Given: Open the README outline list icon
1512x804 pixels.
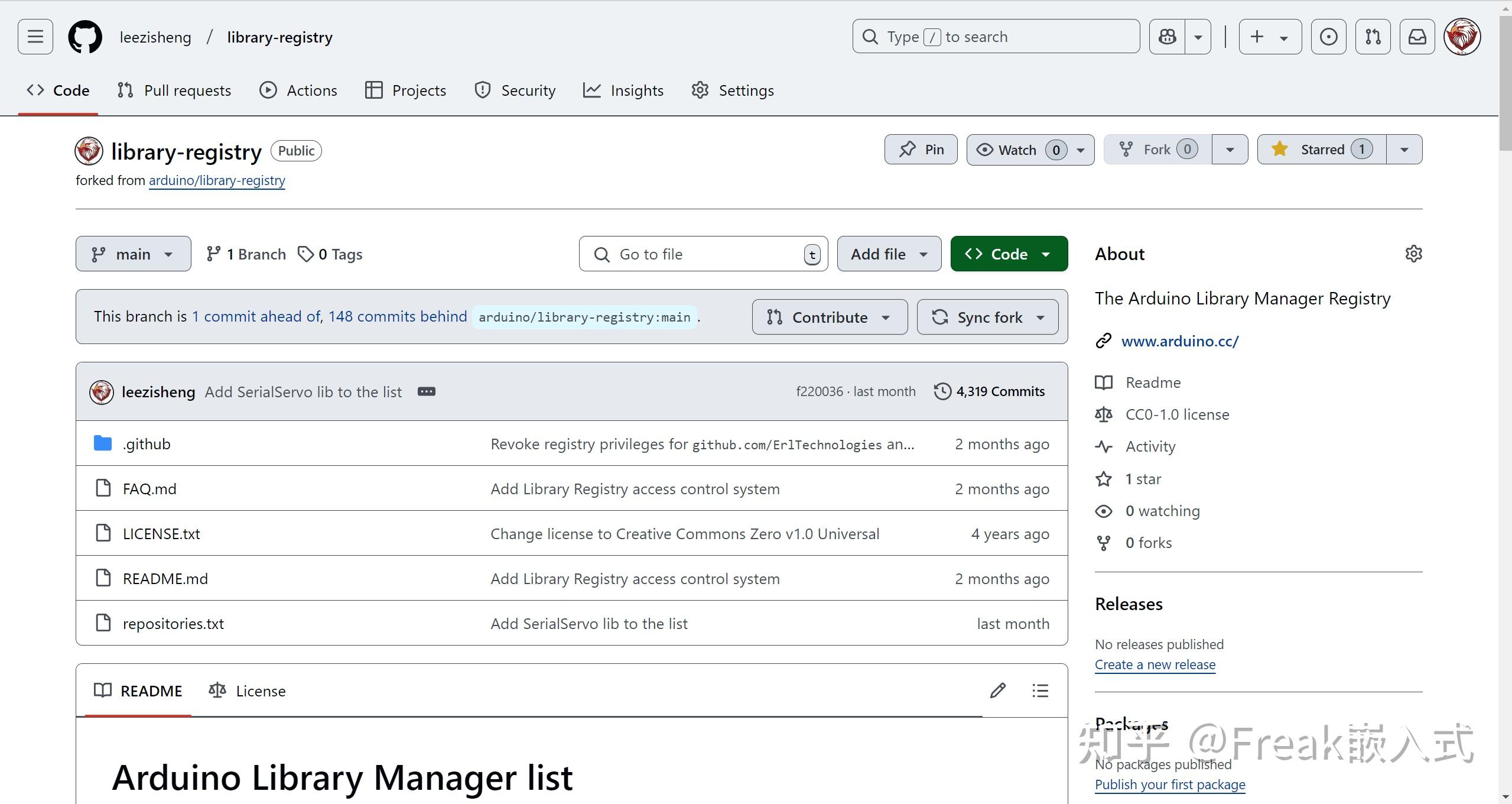Looking at the screenshot, I should (x=1040, y=690).
